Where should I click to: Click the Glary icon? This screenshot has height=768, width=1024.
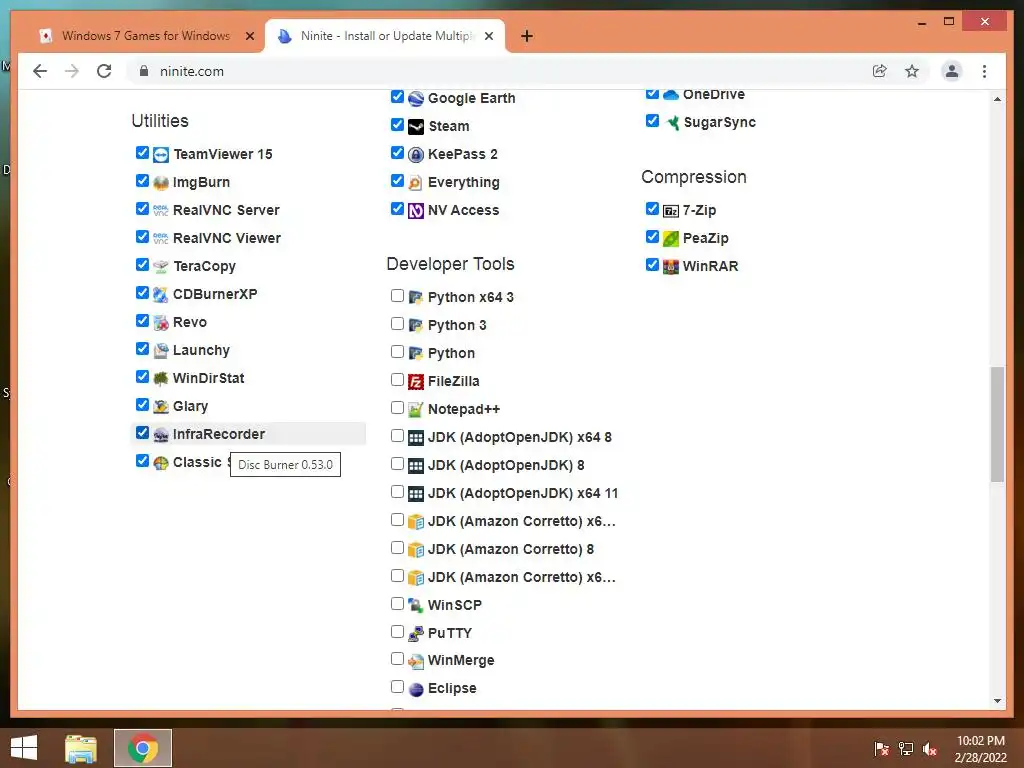click(x=161, y=407)
